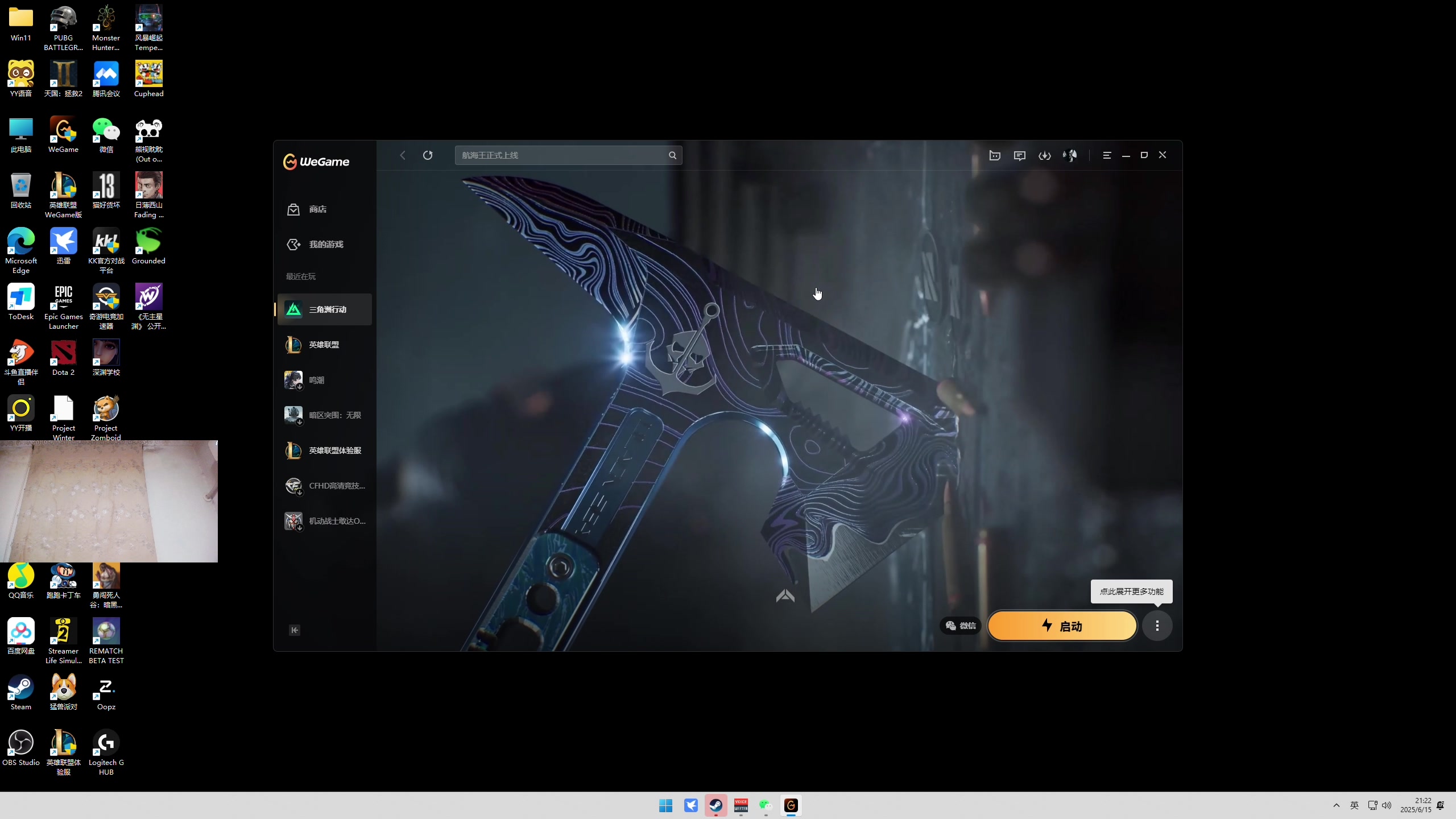Open Cuphead desktop shortcut

point(148,78)
